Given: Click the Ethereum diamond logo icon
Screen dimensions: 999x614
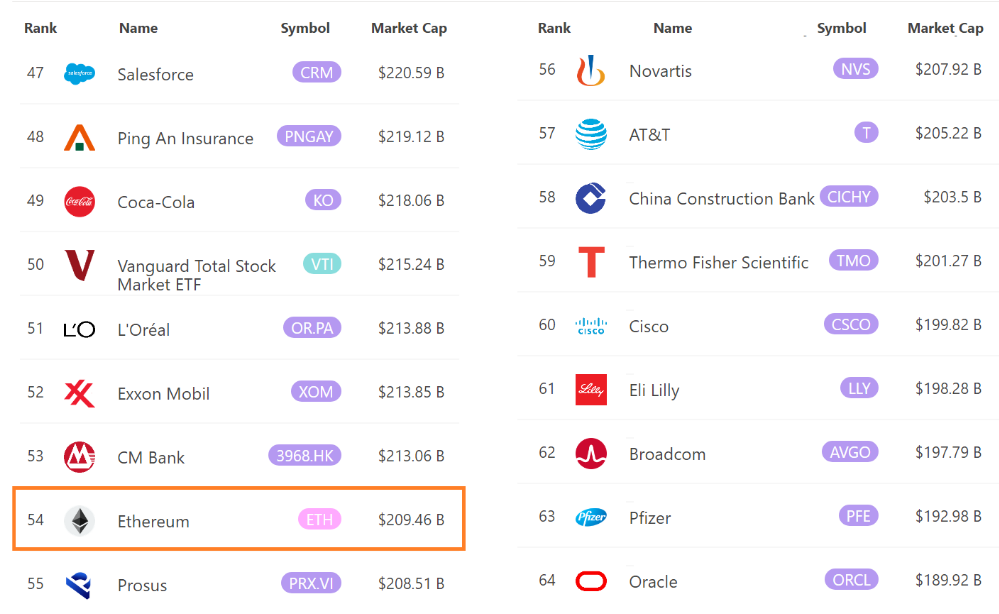Looking at the screenshot, I should 79,521.
